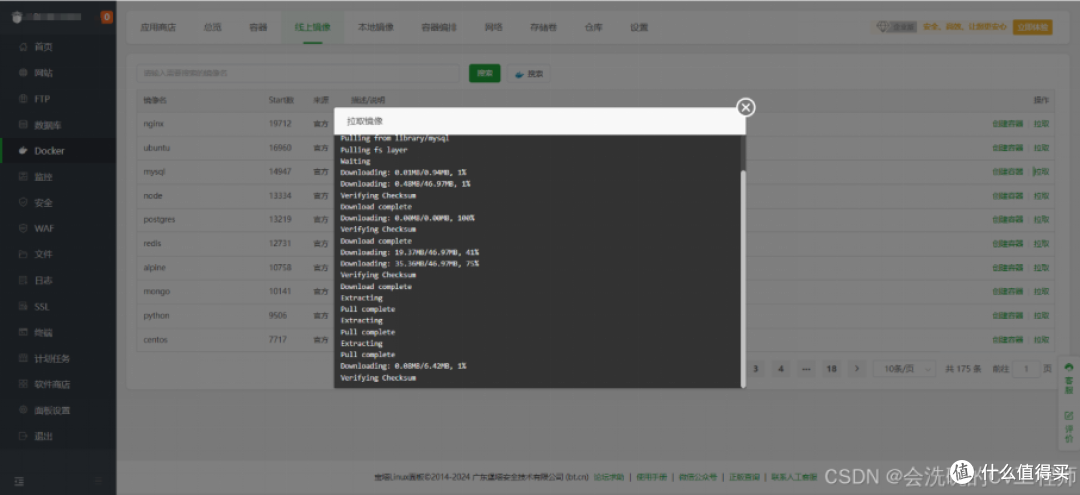Screen dimensions: 1080x495
Task: Open 数据库 database icon in sidebar
Action: pos(23,125)
